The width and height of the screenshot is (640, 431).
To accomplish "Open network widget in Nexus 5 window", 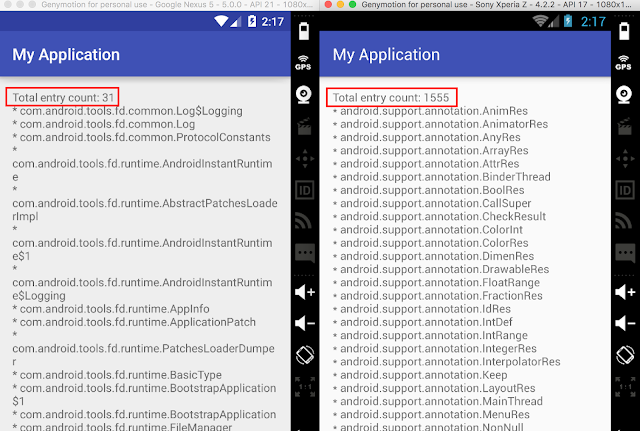I will [x=304, y=221].
